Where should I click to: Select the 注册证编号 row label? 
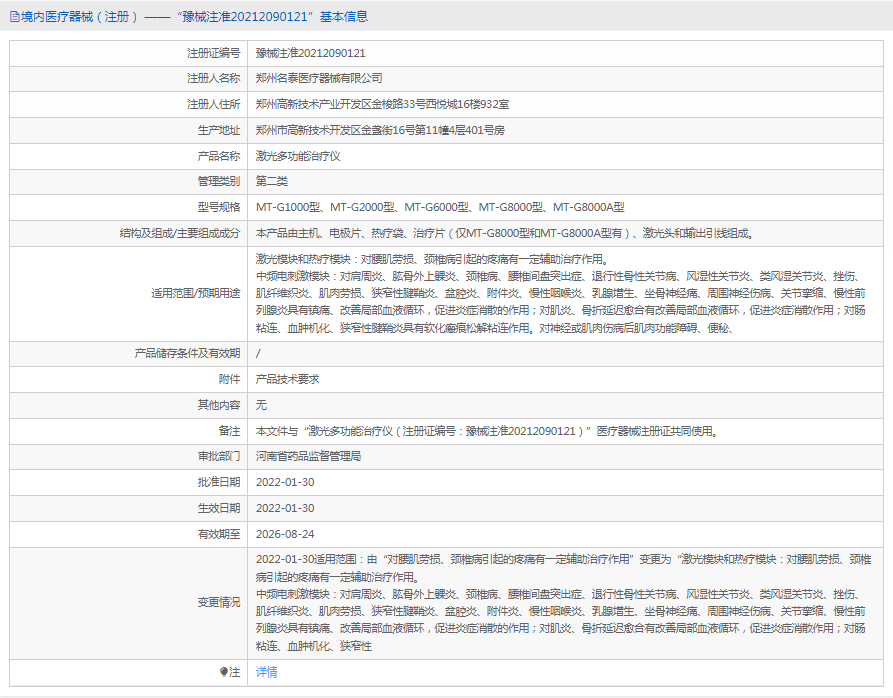(x=214, y=54)
